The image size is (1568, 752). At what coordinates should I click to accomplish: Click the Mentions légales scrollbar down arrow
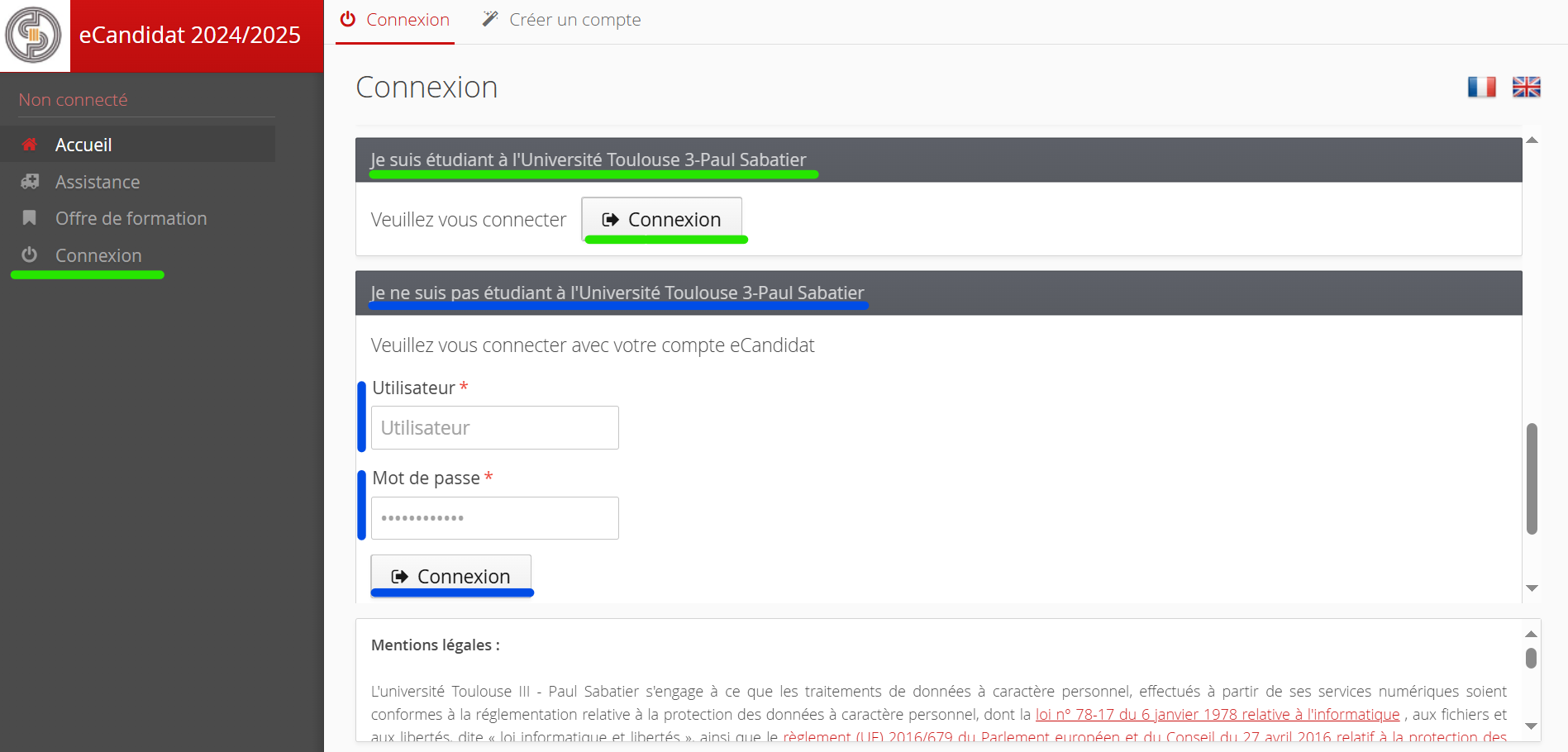pyautogui.click(x=1531, y=726)
